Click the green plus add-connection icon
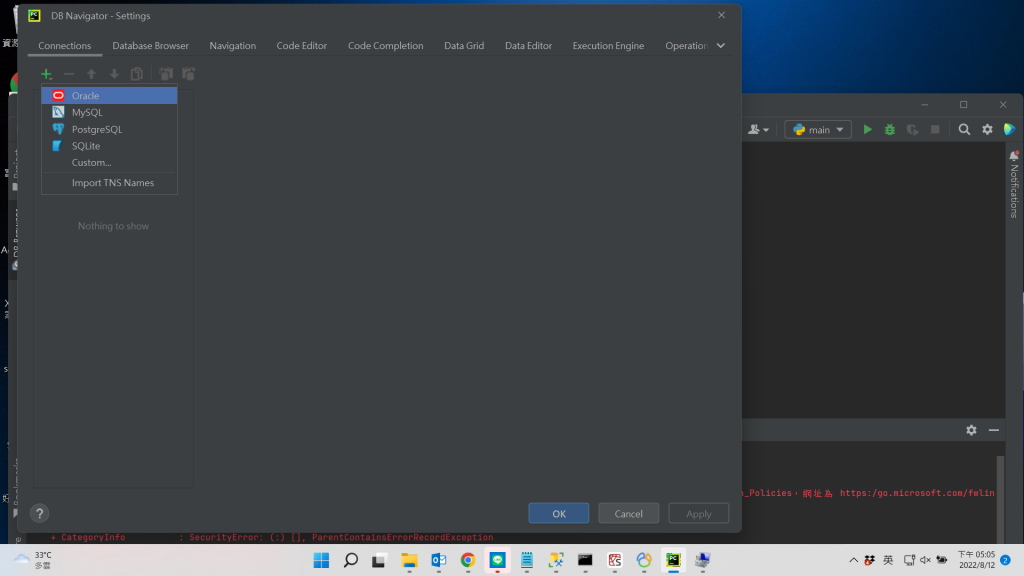The height and width of the screenshot is (576, 1024). point(46,74)
